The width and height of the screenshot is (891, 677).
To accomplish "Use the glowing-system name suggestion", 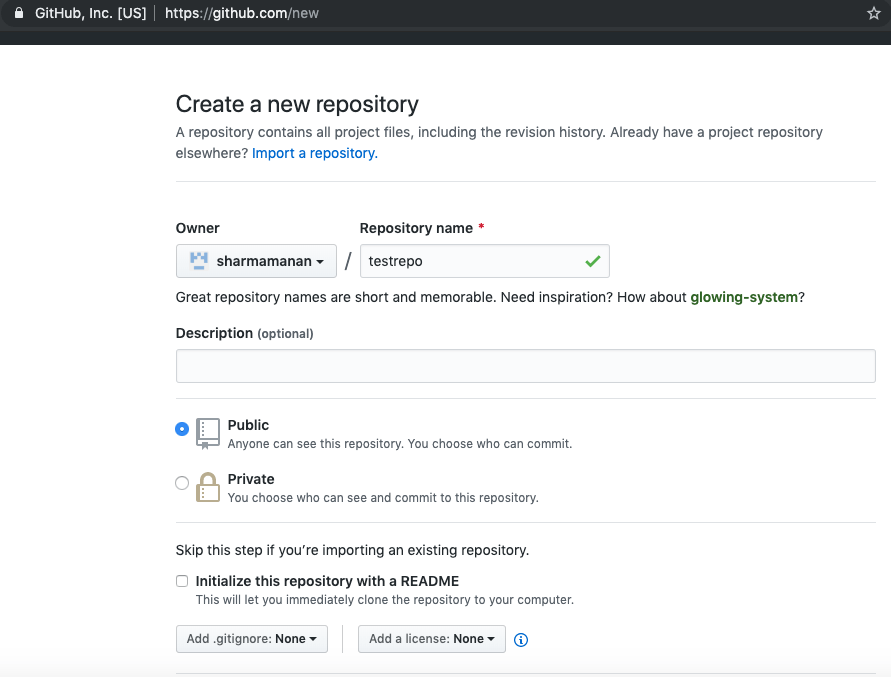I will 744,297.
